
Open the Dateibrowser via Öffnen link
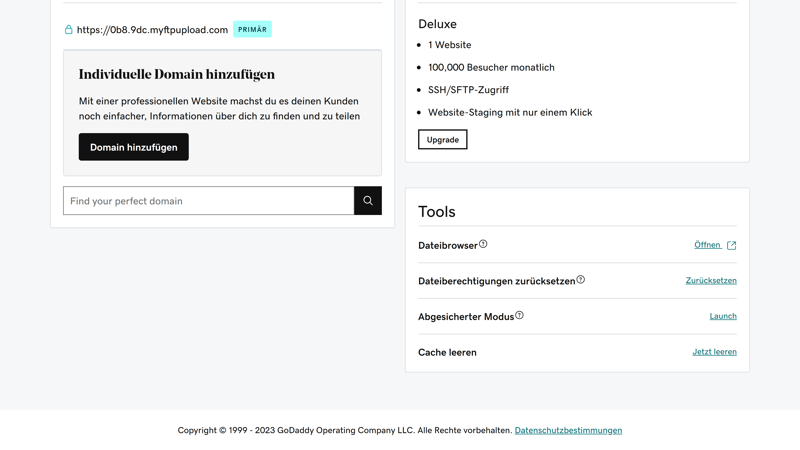click(707, 245)
